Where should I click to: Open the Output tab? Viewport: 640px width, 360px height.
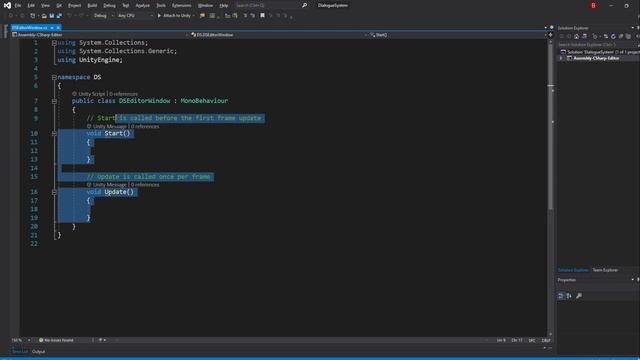(39, 351)
